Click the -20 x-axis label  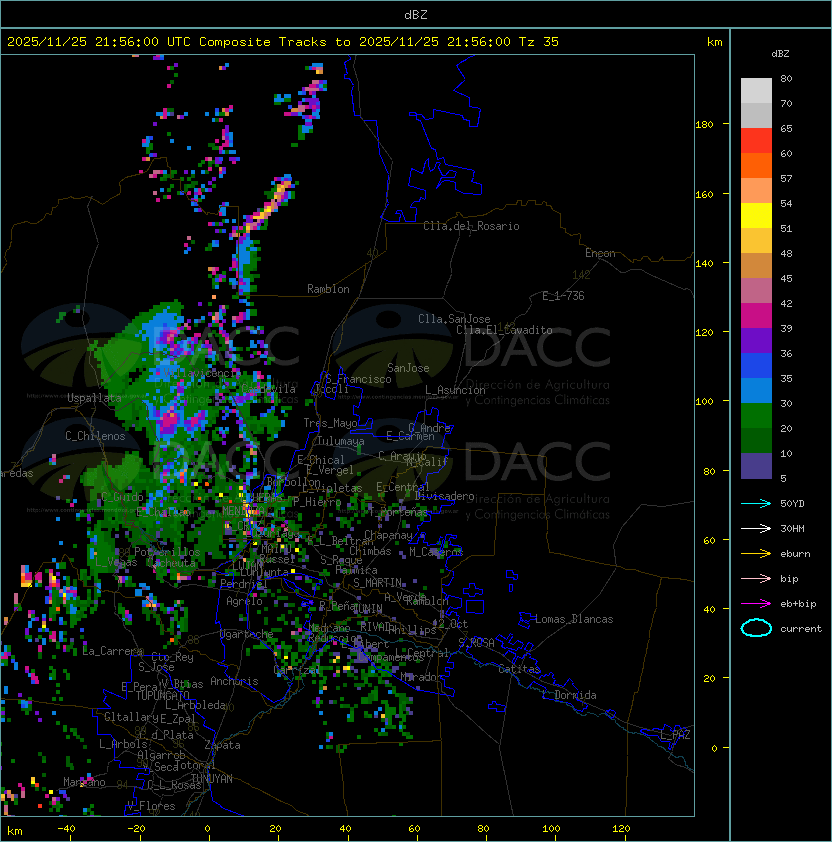136,829
